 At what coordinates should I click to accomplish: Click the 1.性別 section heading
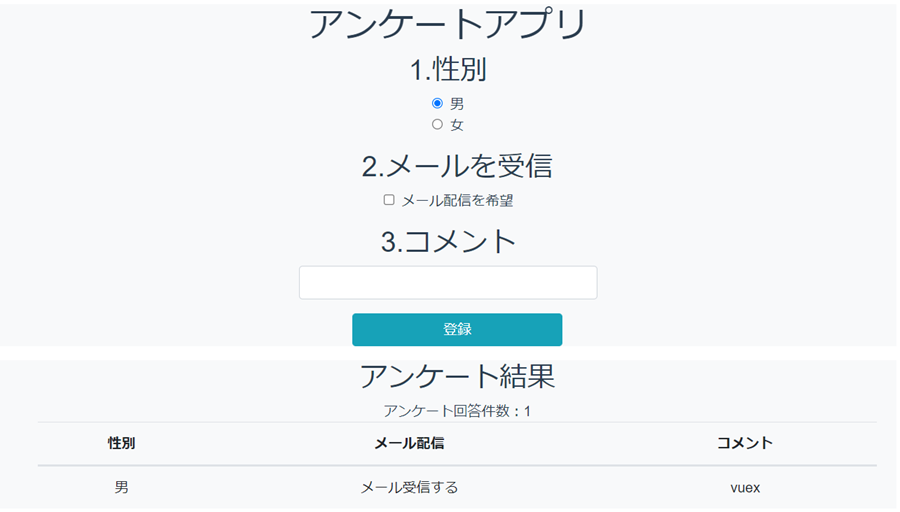448,69
